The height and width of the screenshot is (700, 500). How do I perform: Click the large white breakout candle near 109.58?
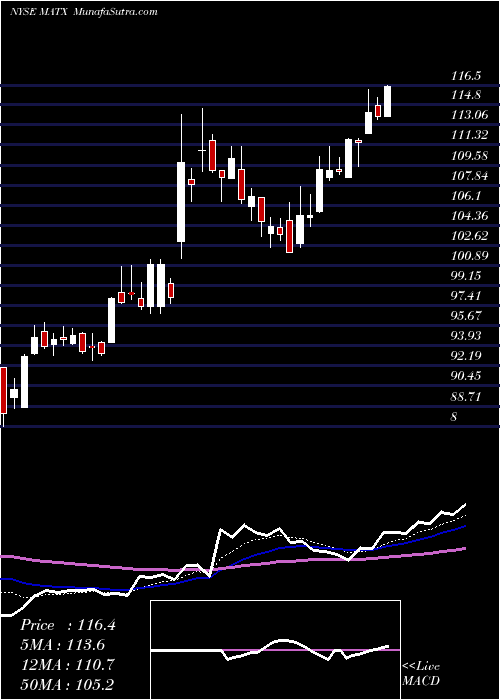pos(181,202)
